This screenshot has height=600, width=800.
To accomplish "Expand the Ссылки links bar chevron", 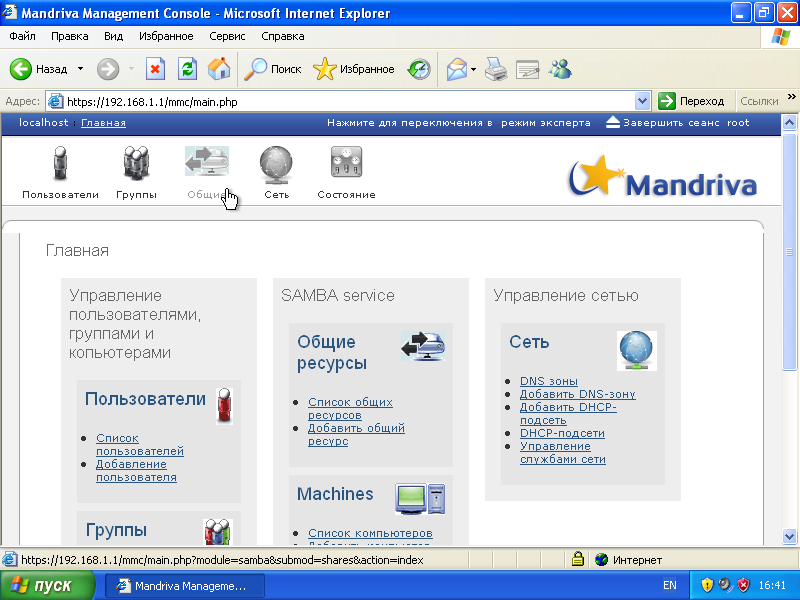I will click(x=791, y=97).
